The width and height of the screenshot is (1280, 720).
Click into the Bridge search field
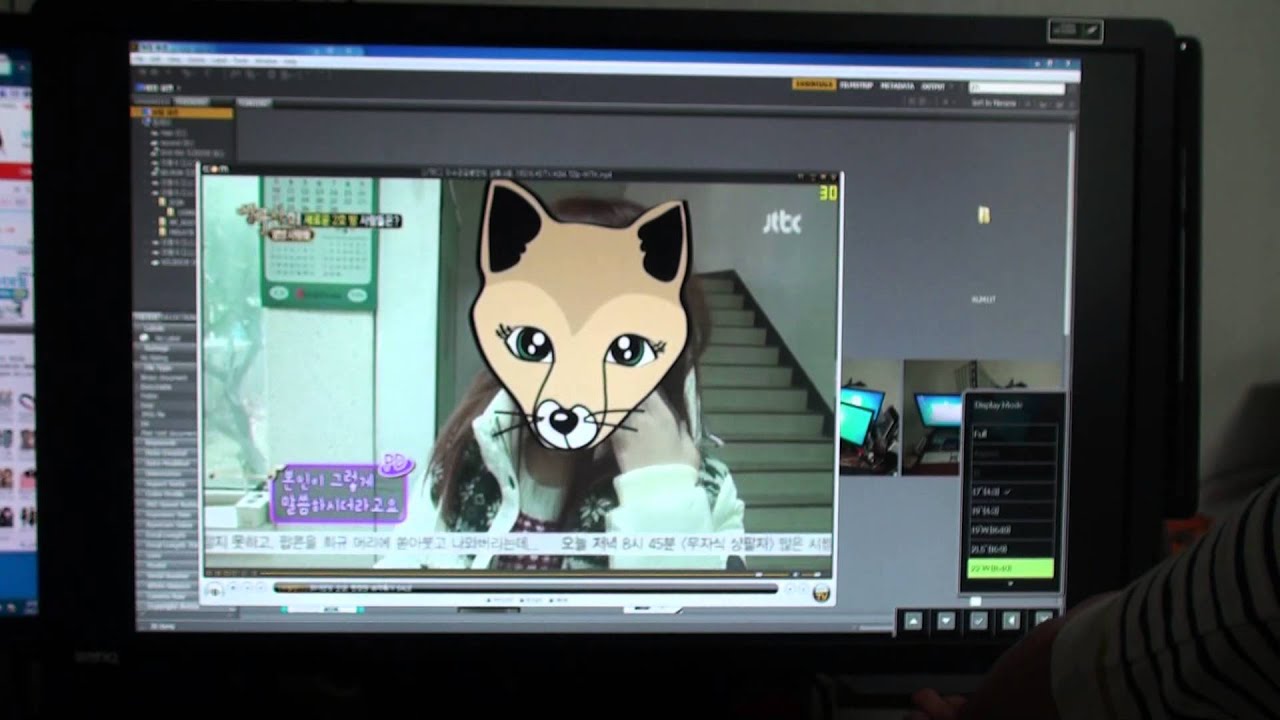click(x=1015, y=89)
